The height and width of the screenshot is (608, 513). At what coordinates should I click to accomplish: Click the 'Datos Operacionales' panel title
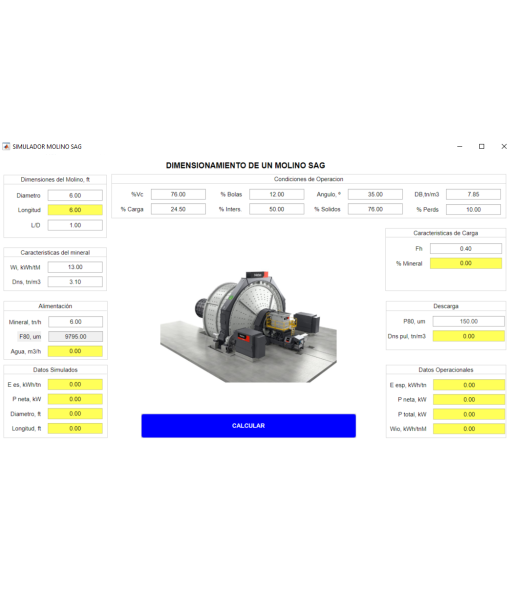446,370
